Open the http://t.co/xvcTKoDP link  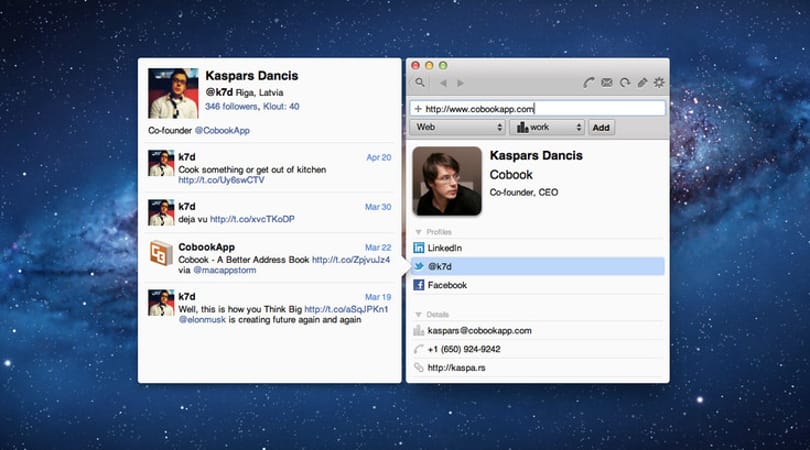click(252, 219)
